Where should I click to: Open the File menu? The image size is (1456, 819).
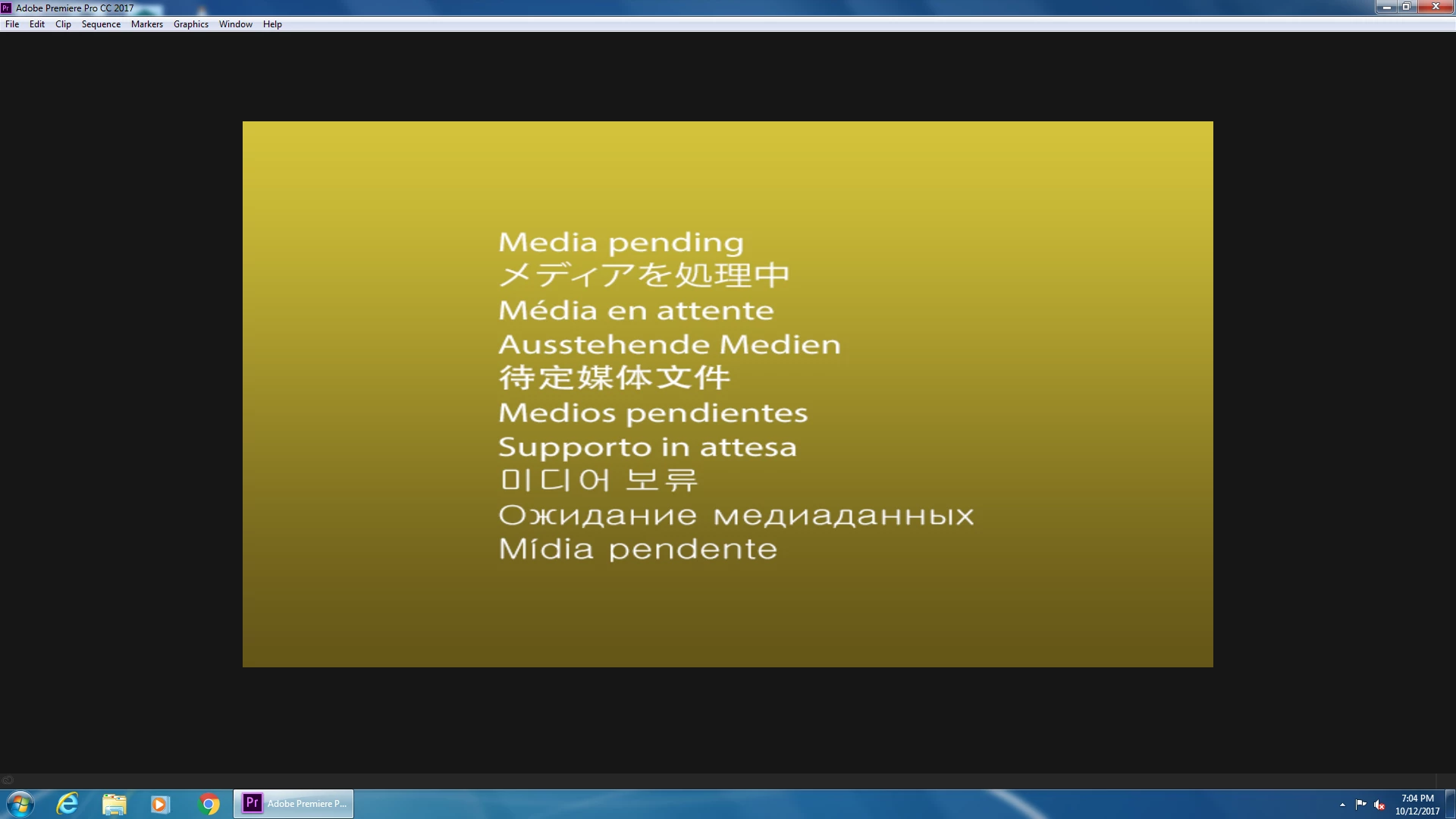12,24
